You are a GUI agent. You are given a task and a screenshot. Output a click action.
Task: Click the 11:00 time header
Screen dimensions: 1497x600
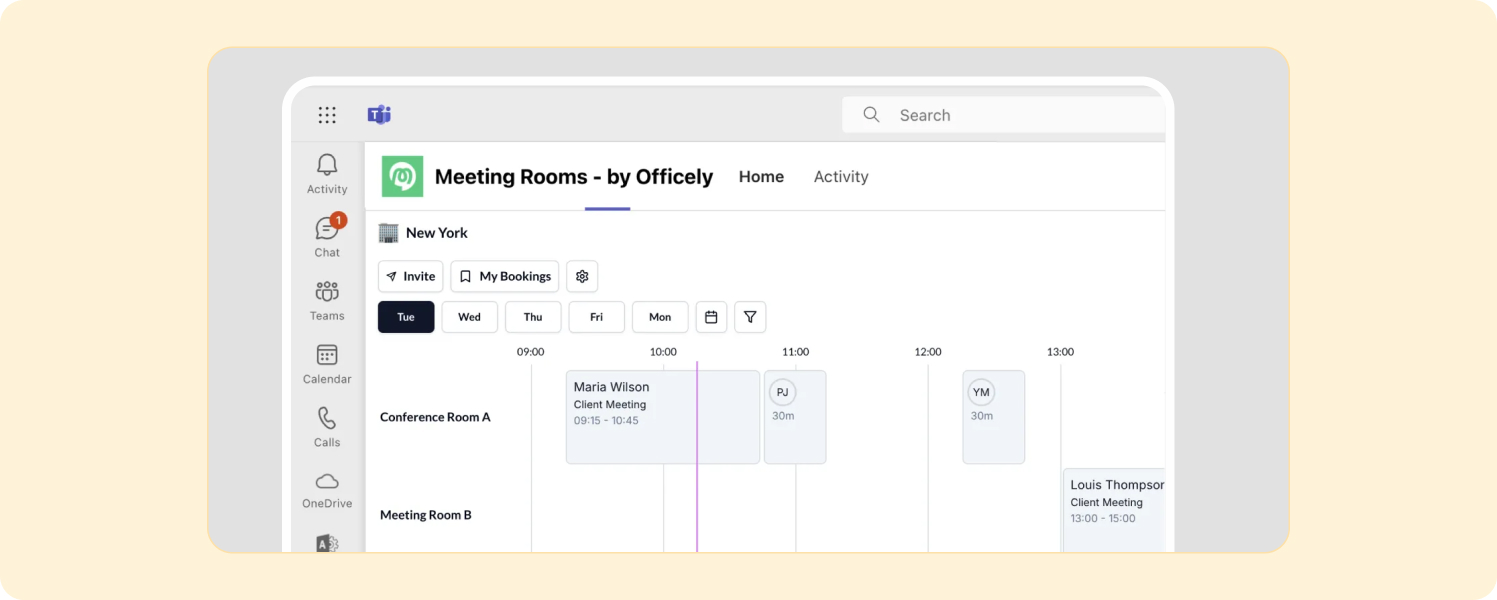coord(796,352)
